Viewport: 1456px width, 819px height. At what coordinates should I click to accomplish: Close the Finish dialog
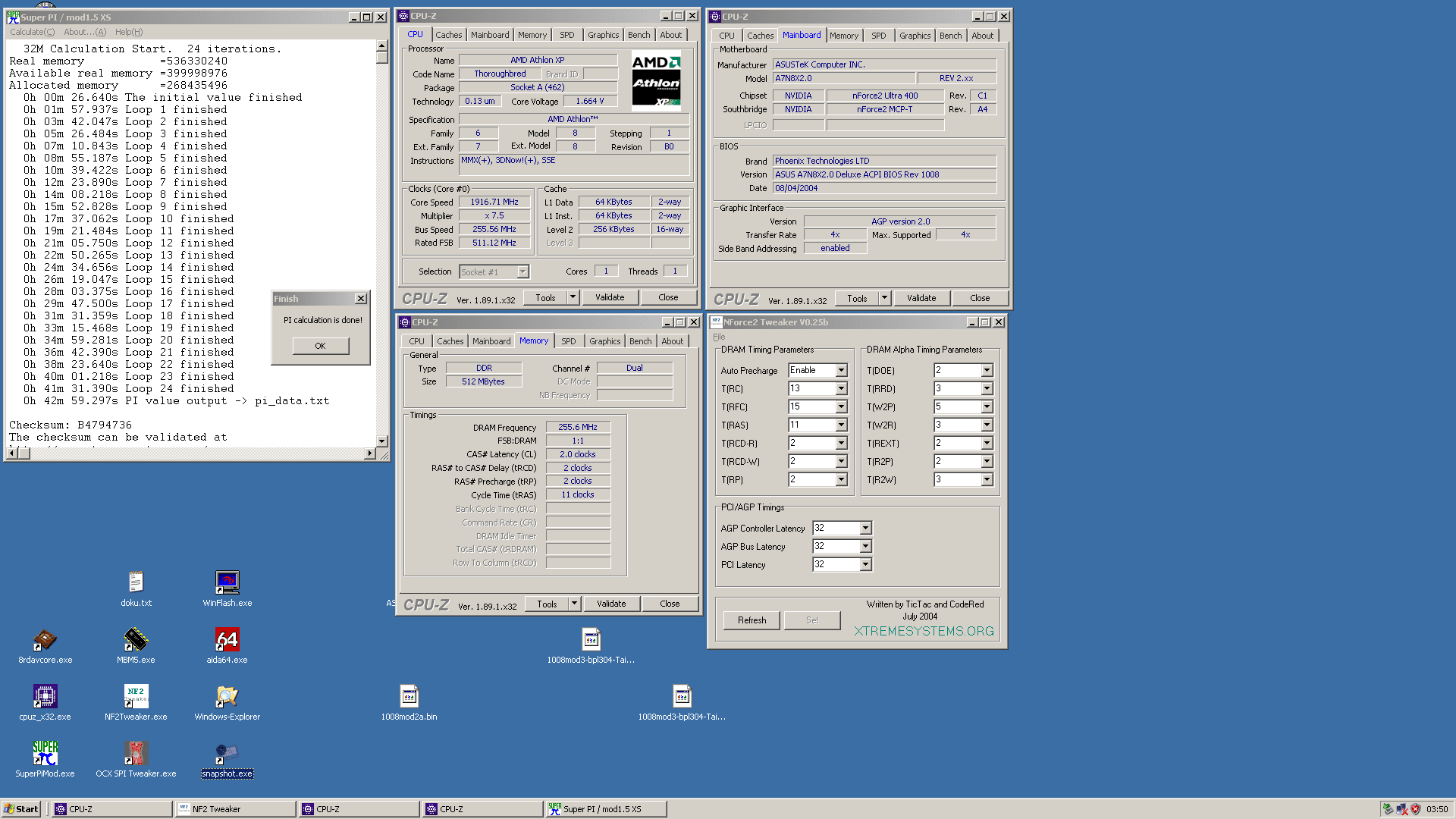click(361, 299)
